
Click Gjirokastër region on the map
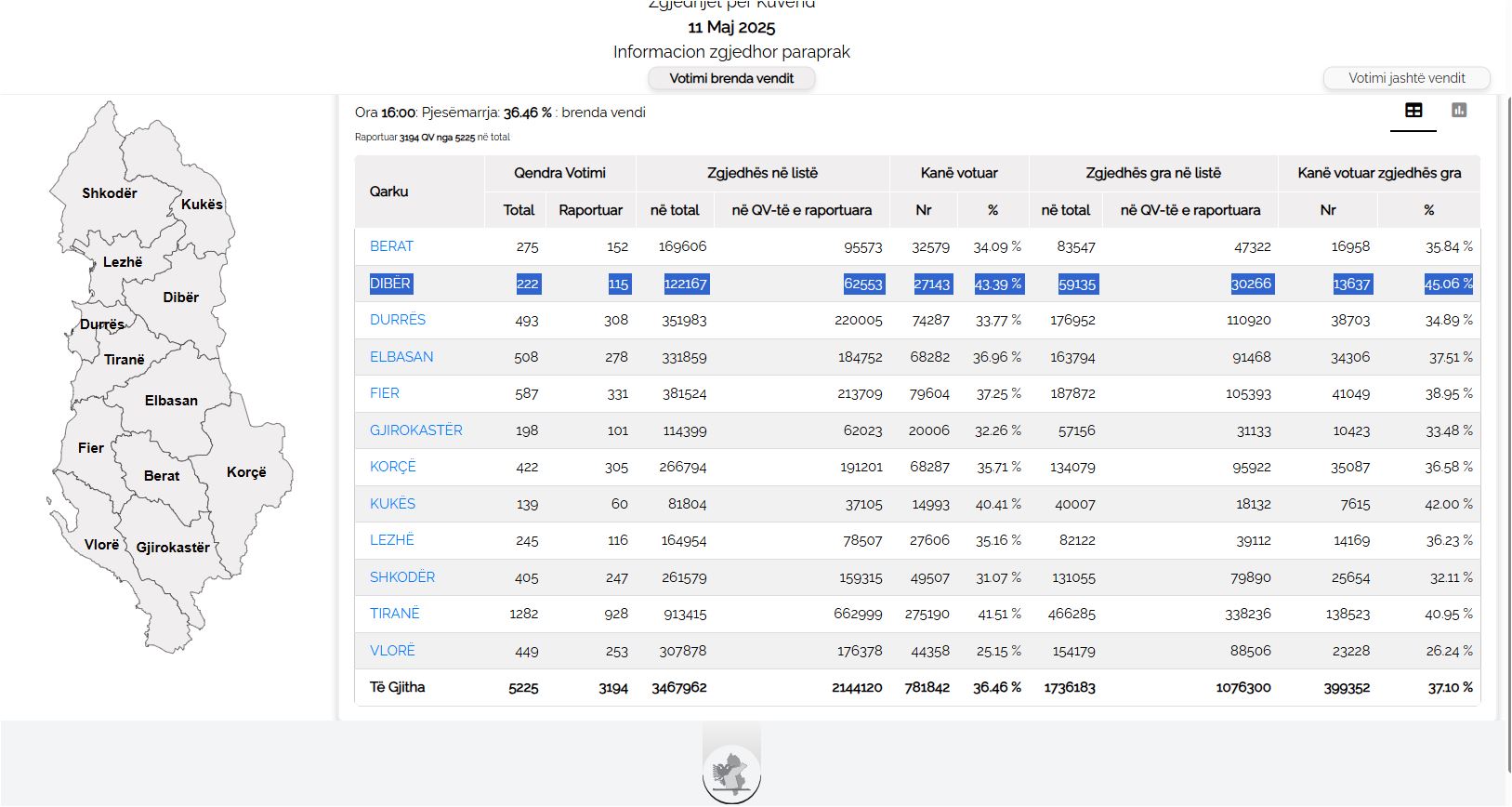point(173,548)
